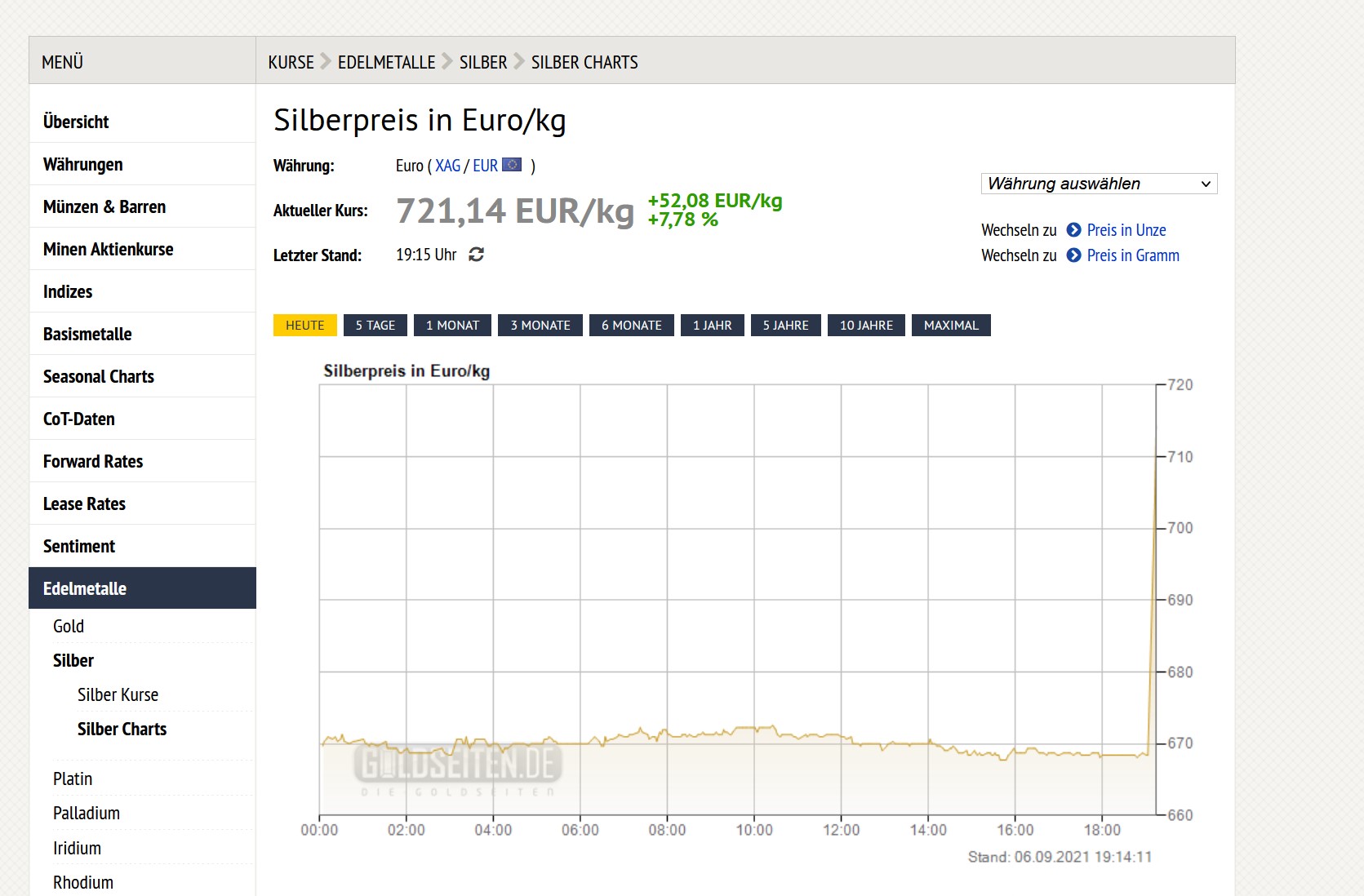This screenshot has width=1364, height=896.
Task: Click the KURSE breadcrumb link
Action: (x=291, y=62)
